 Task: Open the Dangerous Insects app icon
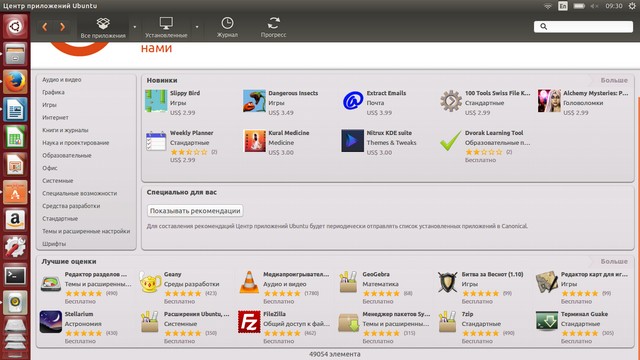click(254, 101)
